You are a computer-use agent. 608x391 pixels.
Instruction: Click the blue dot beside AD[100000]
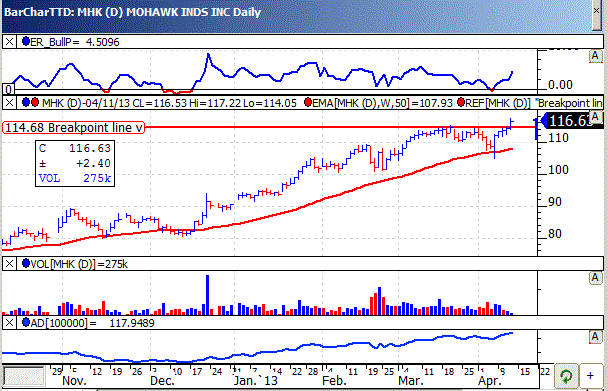pyautogui.click(x=26, y=322)
